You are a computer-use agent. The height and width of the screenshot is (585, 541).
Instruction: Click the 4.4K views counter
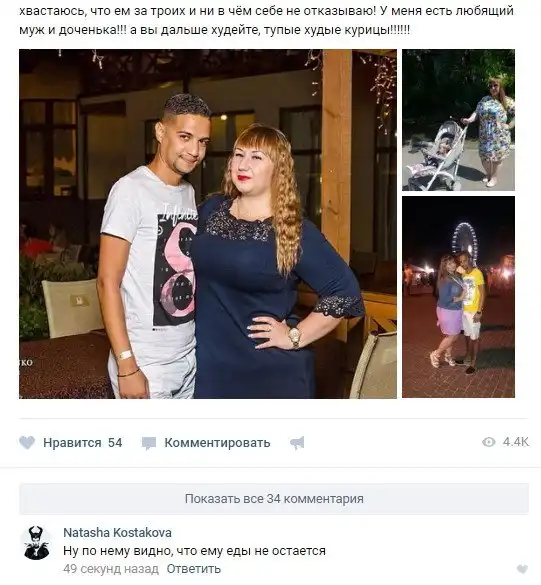tap(516, 442)
